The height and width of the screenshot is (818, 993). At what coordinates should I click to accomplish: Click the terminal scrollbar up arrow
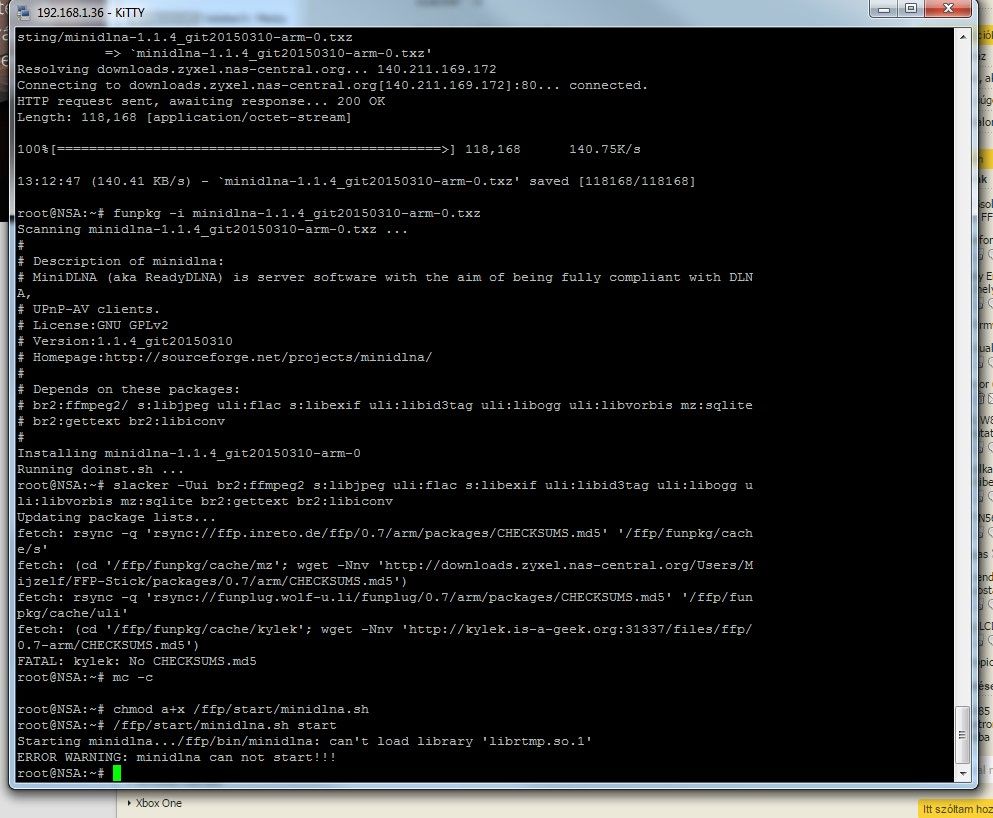pyautogui.click(x=963, y=37)
